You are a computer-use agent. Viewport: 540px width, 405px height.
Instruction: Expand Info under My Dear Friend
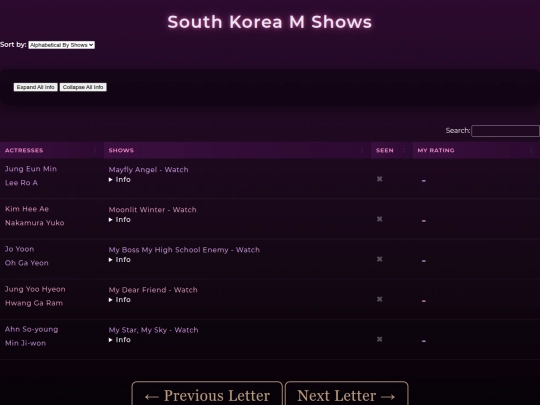pos(120,300)
